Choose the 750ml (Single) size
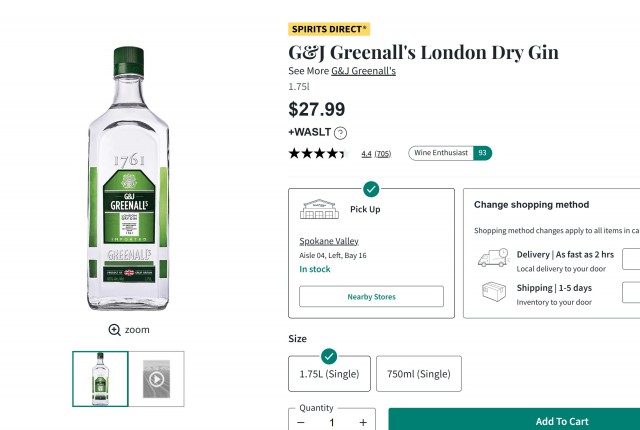Image resolution: width=640 pixels, height=430 pixels. click(419, 374)
